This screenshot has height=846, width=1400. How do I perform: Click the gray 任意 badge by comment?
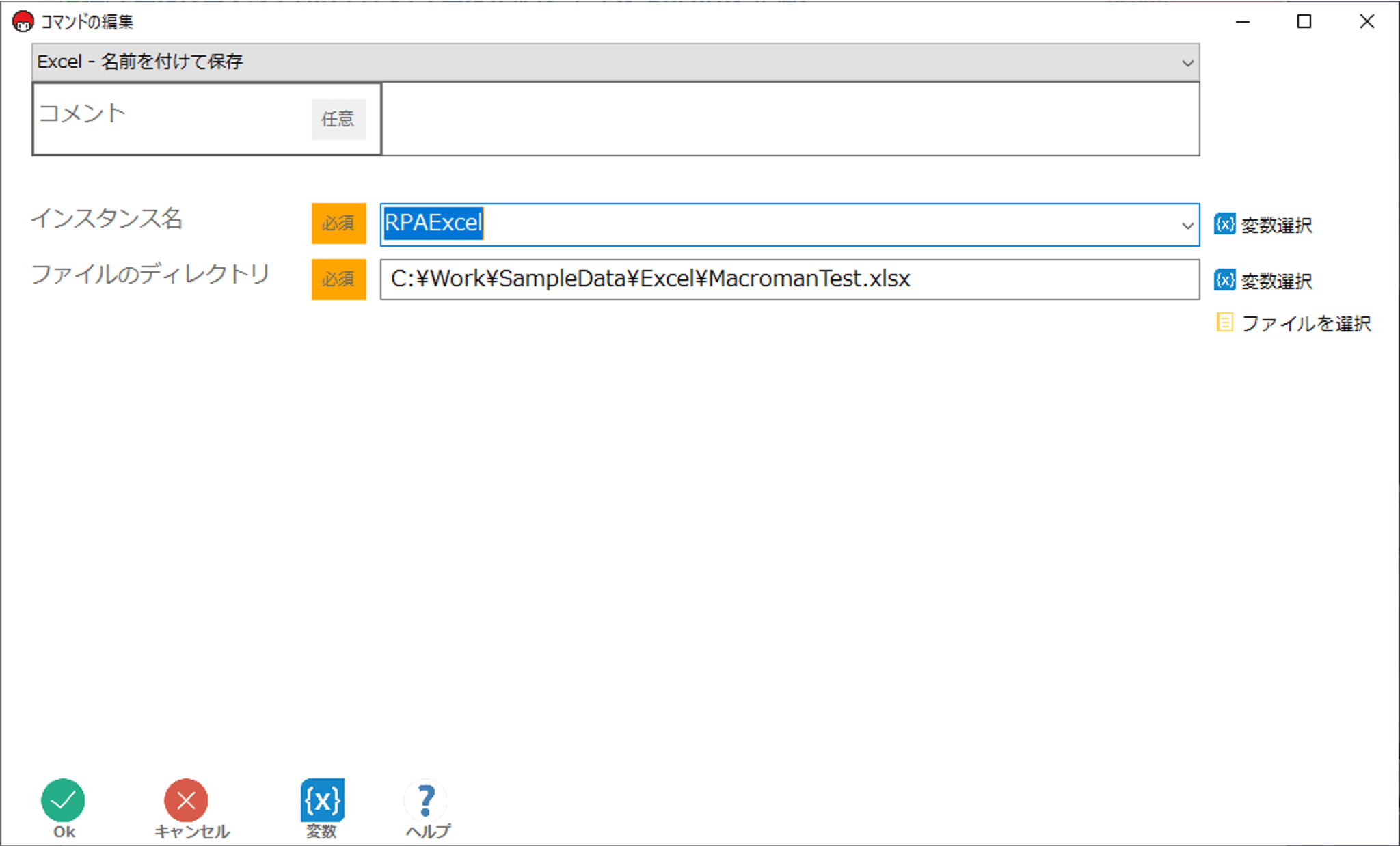[338, 120]
